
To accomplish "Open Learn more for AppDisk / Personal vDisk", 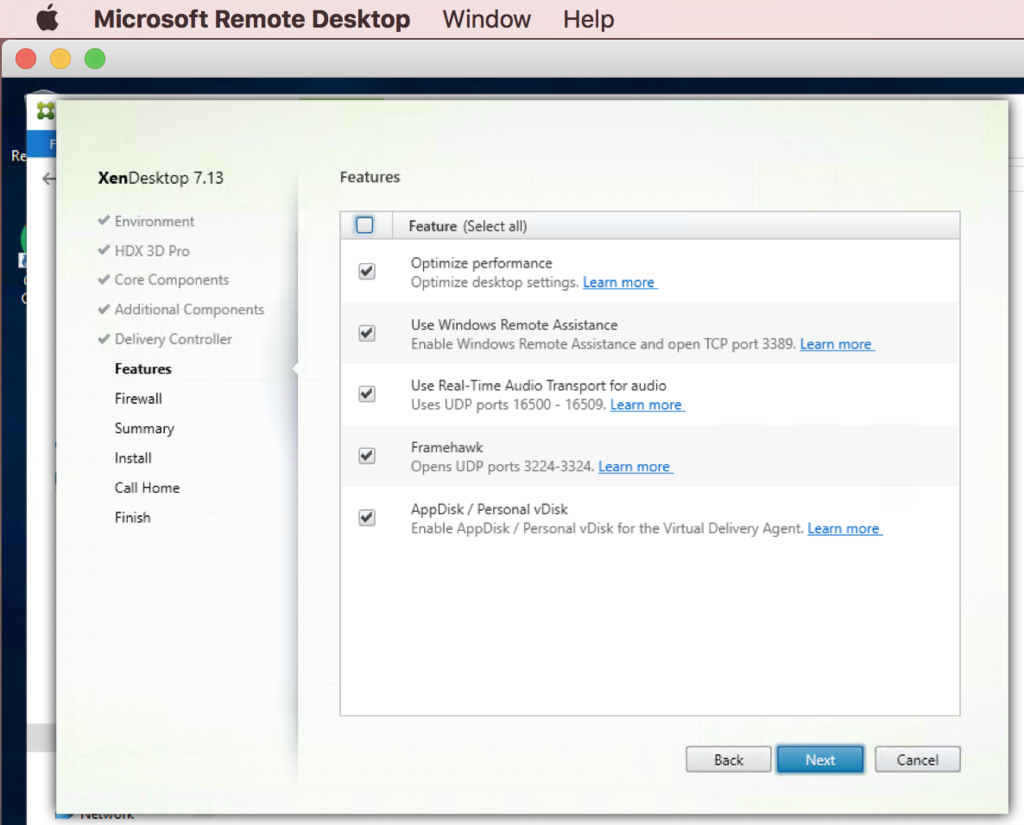I will pos(844,528).
